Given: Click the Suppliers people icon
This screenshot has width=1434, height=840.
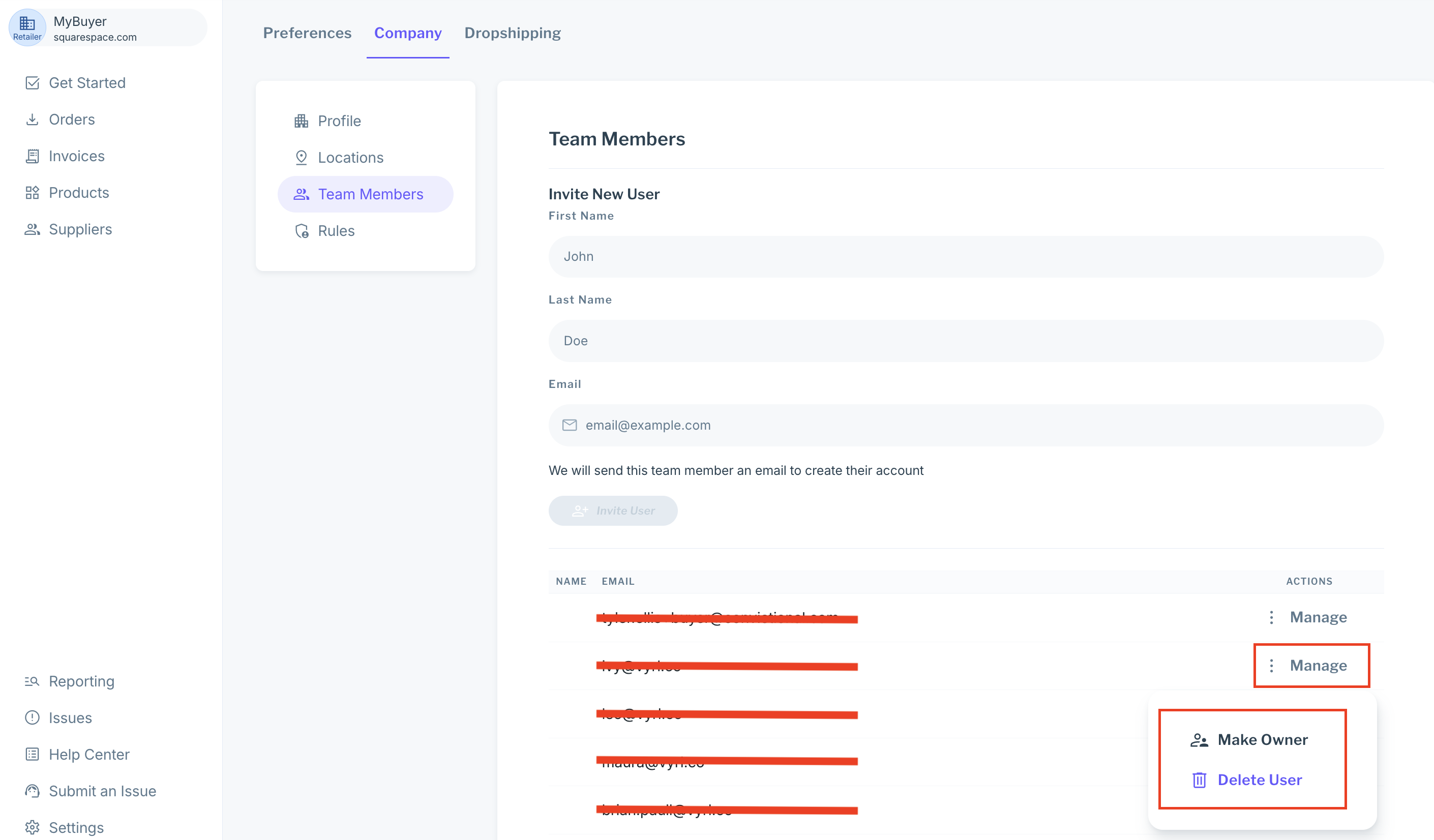Looking at the screenshot, I should coord(33,229).
